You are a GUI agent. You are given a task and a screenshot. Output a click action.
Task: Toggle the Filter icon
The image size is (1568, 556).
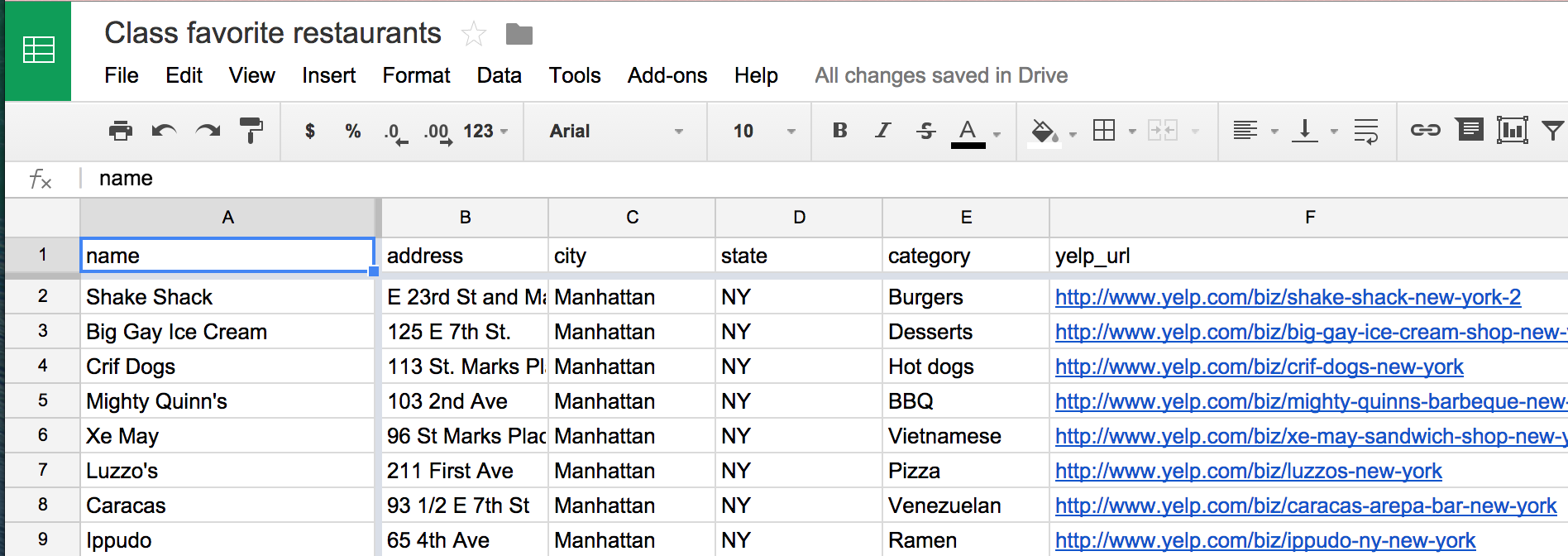1553,130
